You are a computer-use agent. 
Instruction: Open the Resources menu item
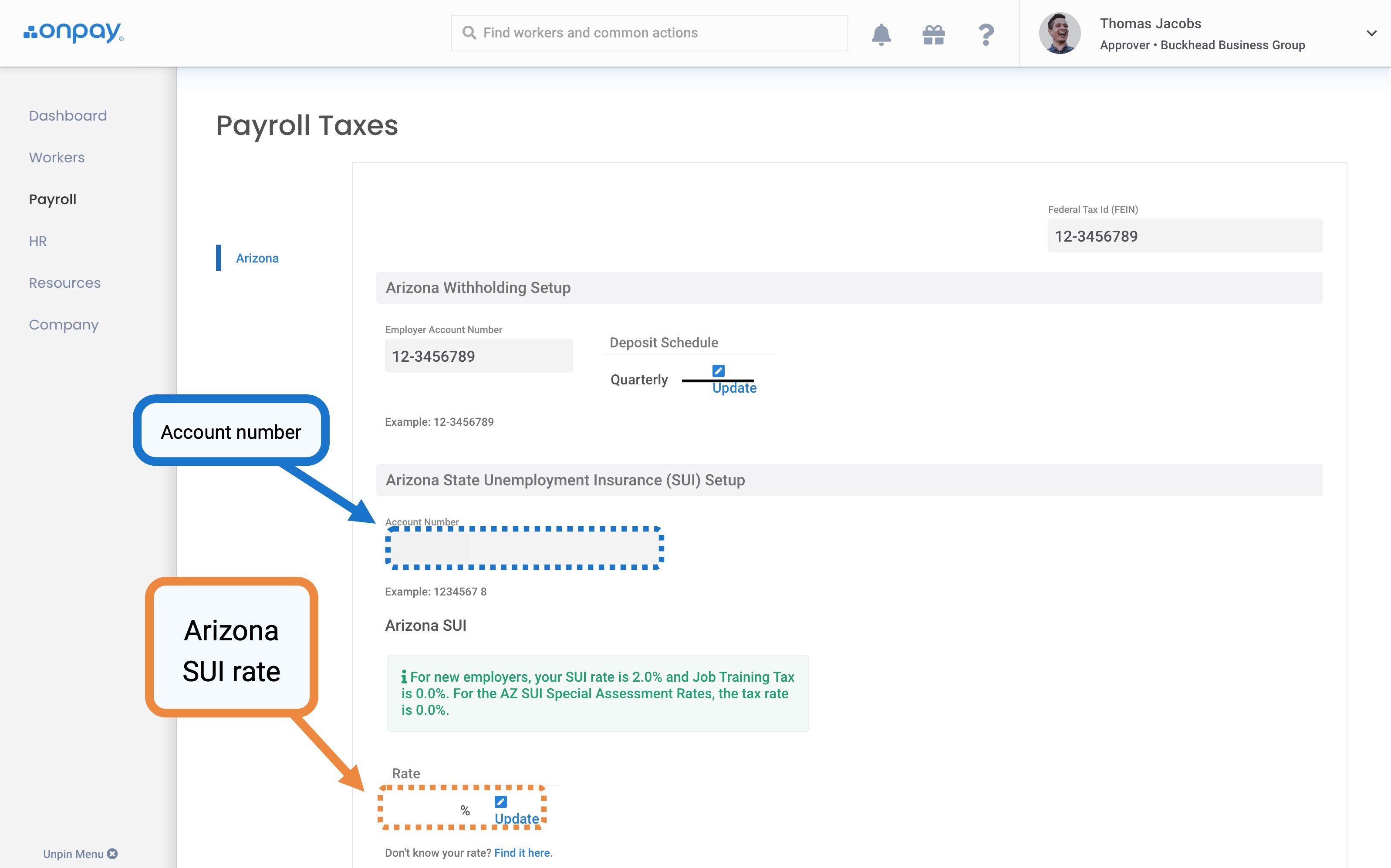coord(65,283)
